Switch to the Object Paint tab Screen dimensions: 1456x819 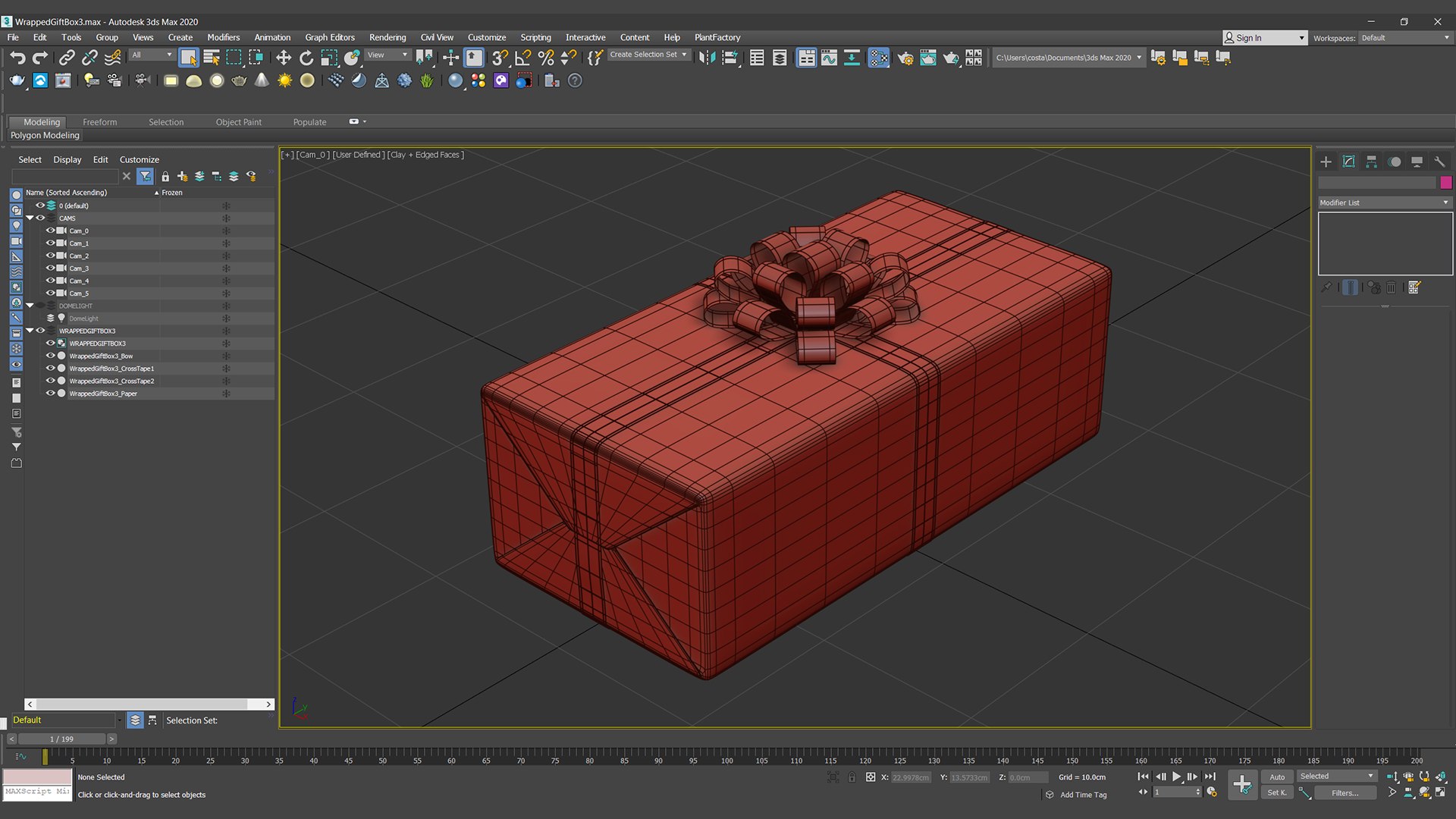(238, 122)
